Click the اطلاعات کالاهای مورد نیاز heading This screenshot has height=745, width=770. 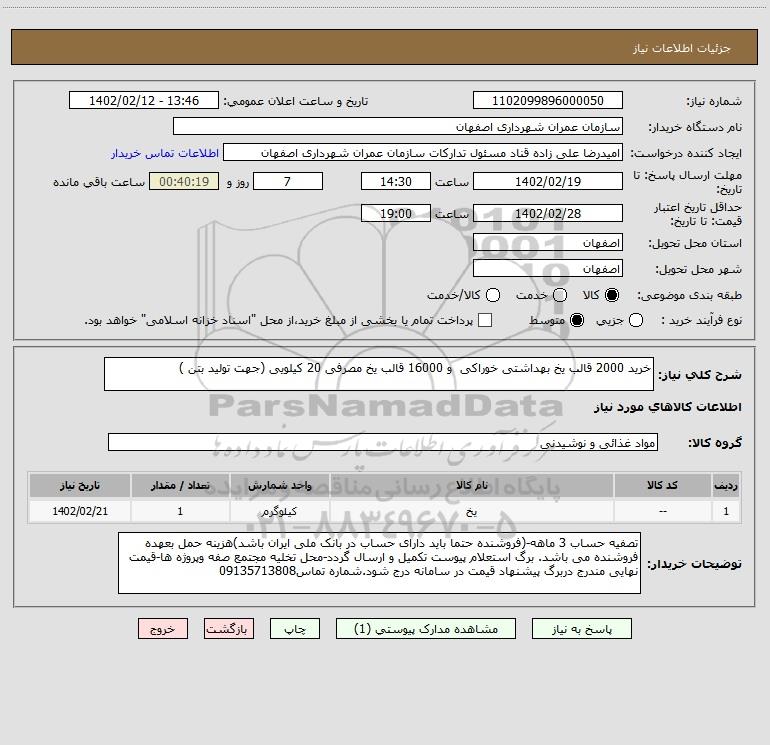[x=667, y=407]
